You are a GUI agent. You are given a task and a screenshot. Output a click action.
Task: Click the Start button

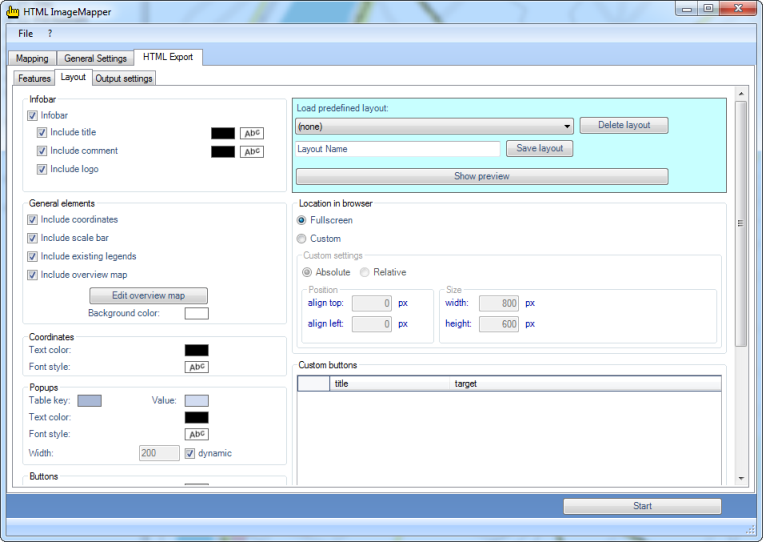(642, 506)
